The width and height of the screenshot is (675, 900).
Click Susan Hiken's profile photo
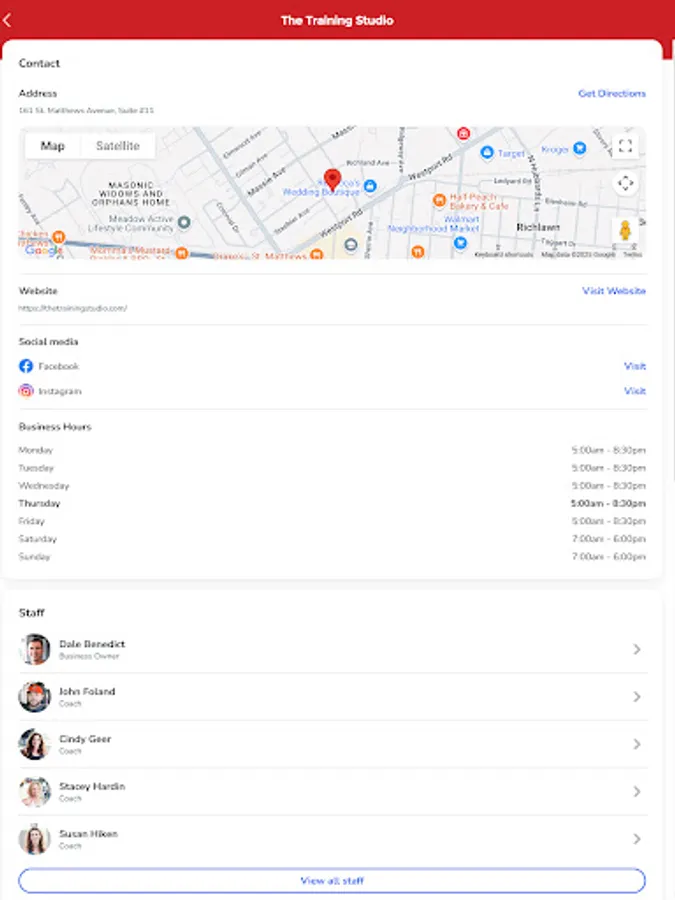click(x=34, y=839)
